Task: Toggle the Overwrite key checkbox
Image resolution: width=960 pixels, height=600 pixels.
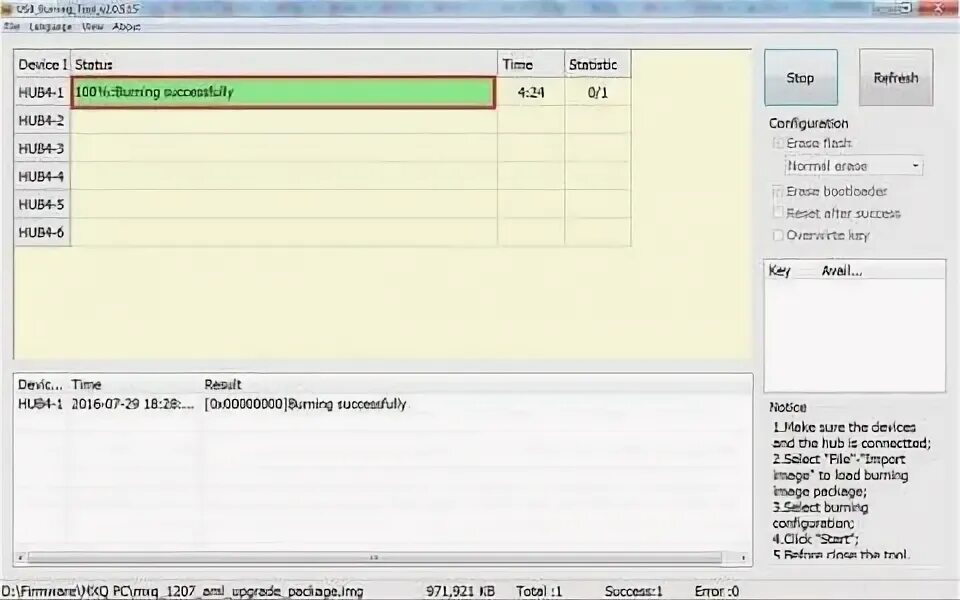Action: pos(778,235)
